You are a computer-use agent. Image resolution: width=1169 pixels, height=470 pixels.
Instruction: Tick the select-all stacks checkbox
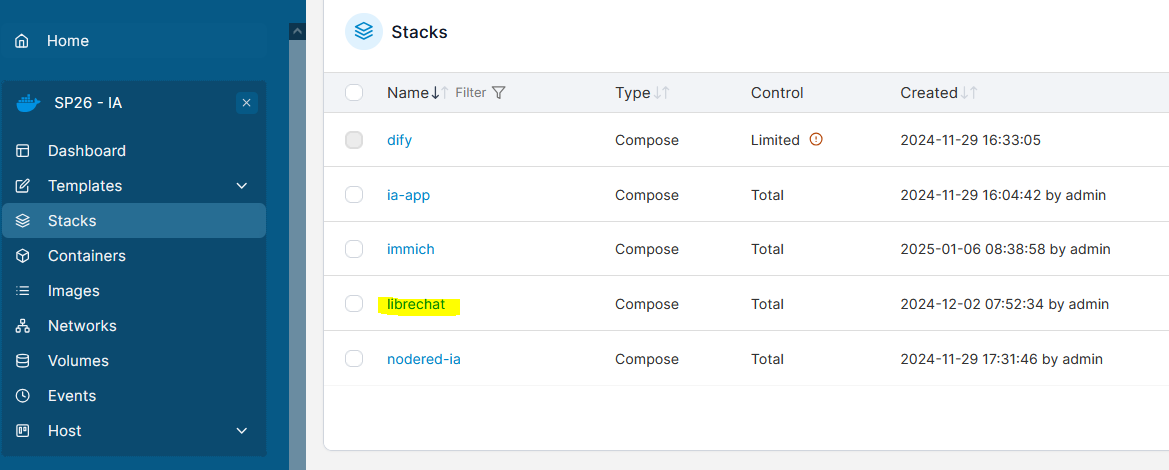coord(354,93)
